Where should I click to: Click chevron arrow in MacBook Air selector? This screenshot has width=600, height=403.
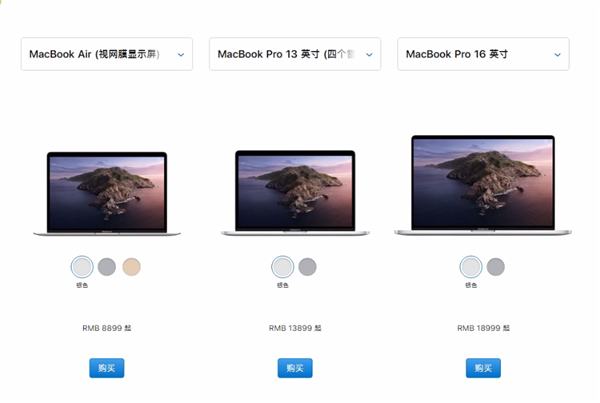[x=181, y=55]
